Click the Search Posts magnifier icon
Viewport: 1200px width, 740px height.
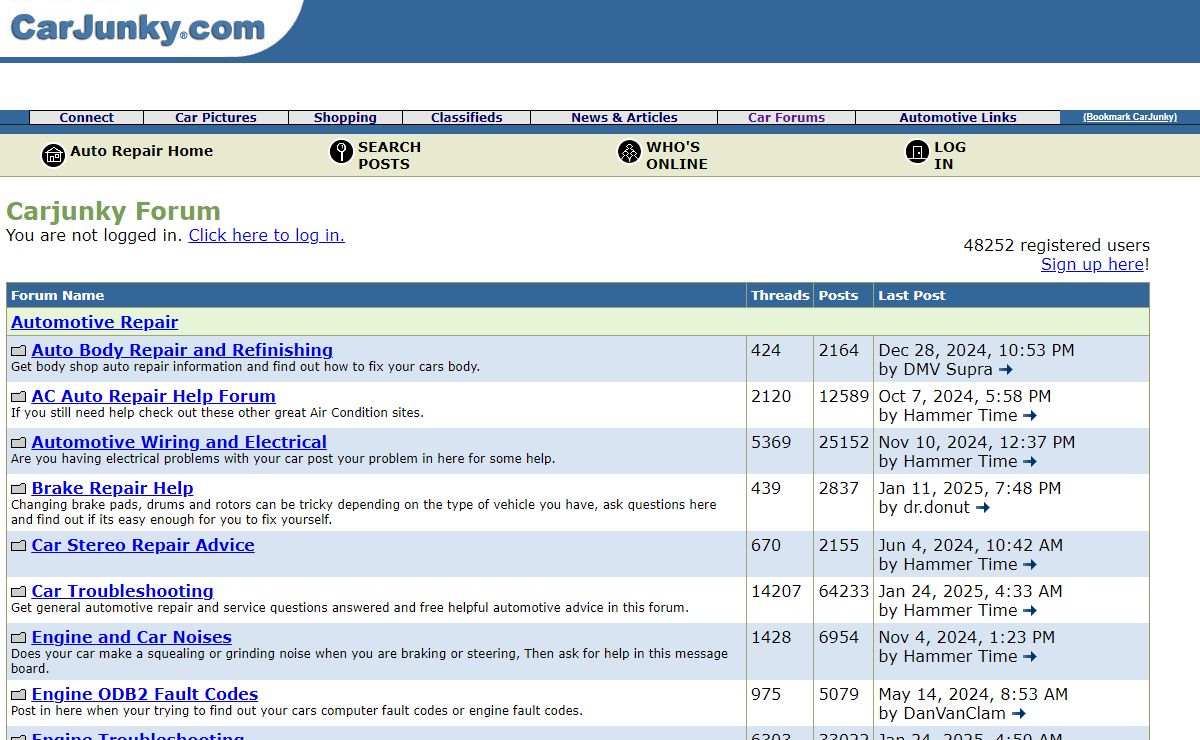[341, 152]
